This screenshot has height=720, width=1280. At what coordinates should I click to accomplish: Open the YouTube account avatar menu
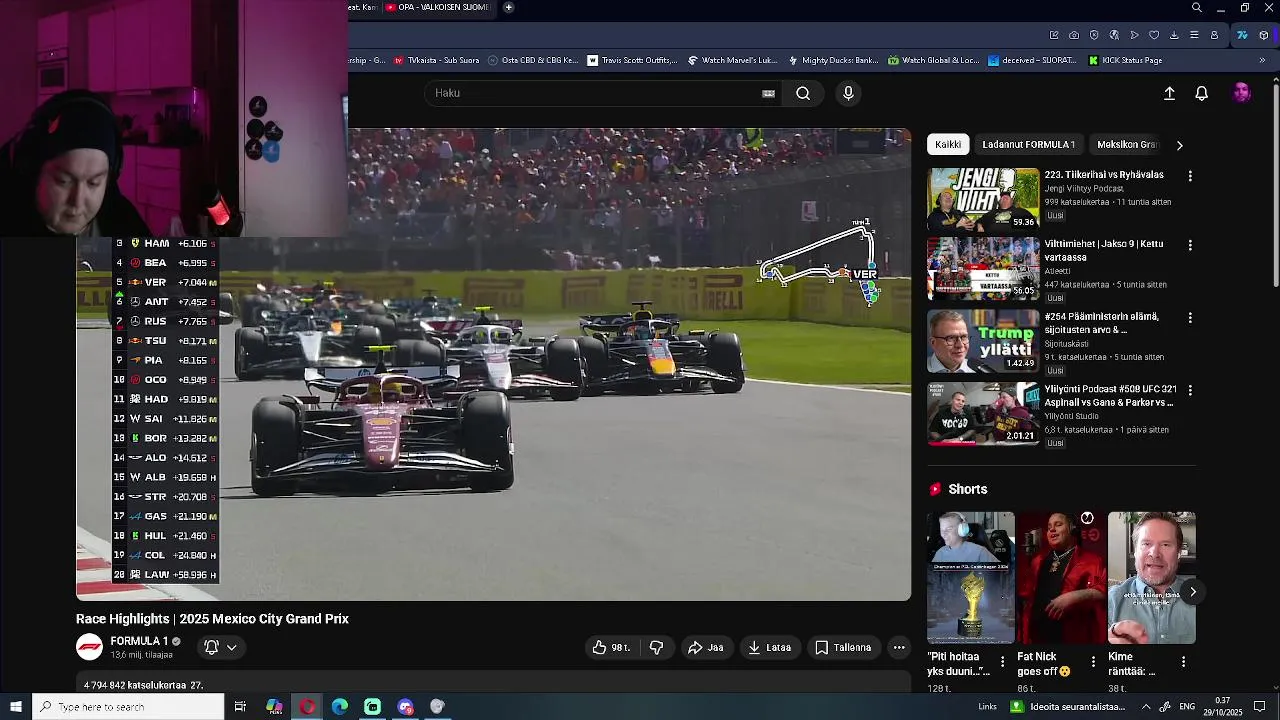pos(1242,93)
